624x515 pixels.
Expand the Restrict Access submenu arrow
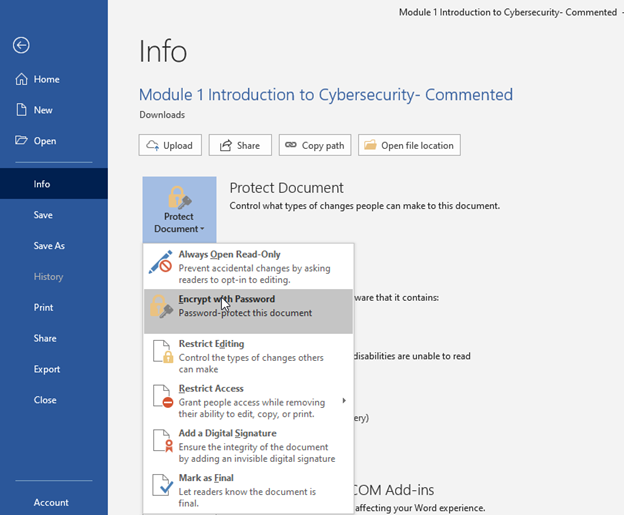[x=344, y=400]
